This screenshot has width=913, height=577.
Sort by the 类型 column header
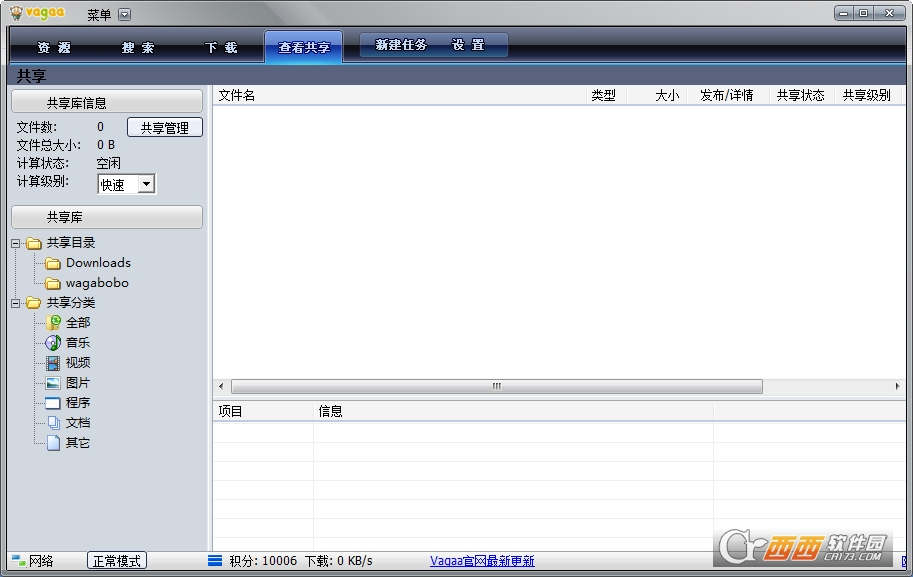606,95
